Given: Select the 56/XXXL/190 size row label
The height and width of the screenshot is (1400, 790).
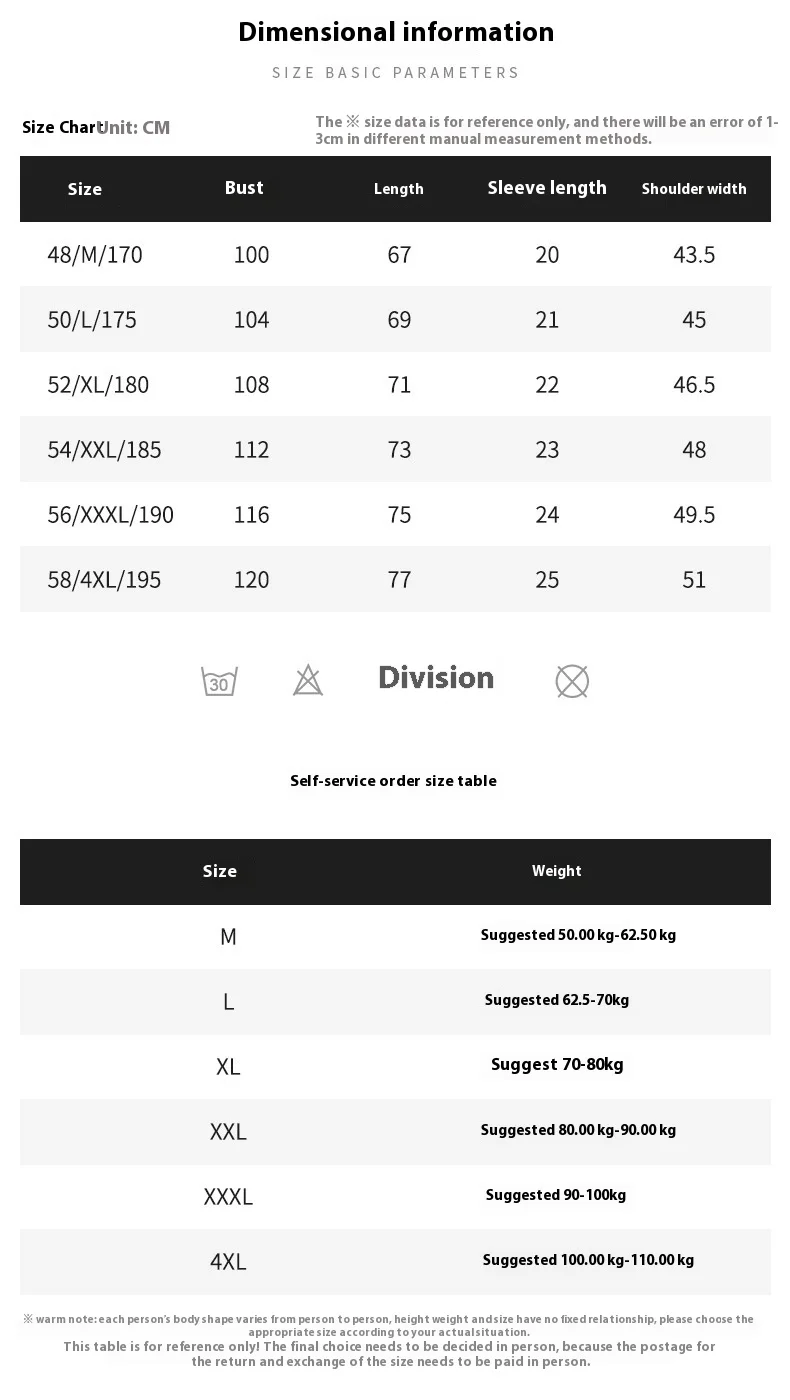Looking at the screenshot, I should 110,515.
